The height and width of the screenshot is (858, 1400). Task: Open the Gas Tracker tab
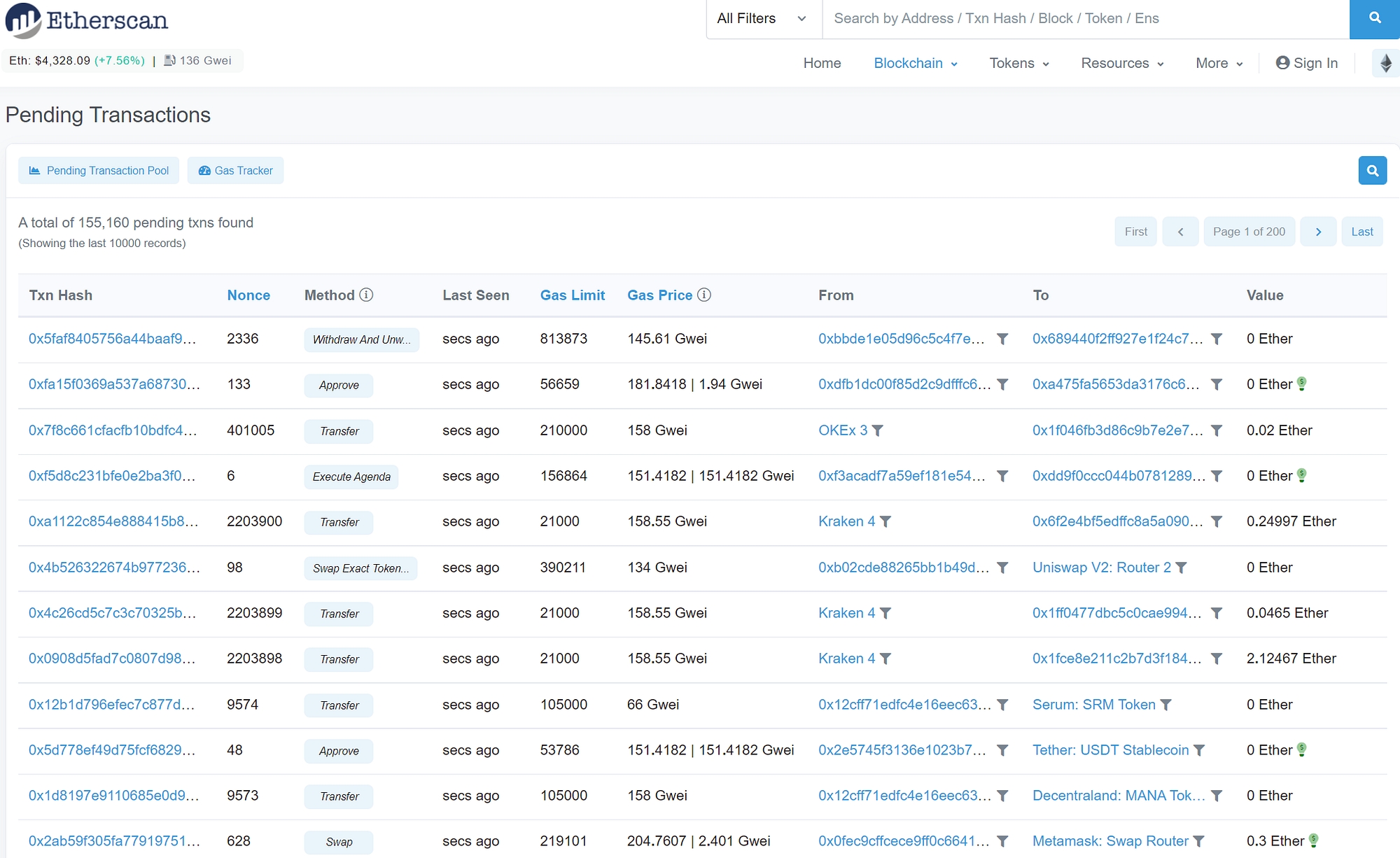(236, 171)
